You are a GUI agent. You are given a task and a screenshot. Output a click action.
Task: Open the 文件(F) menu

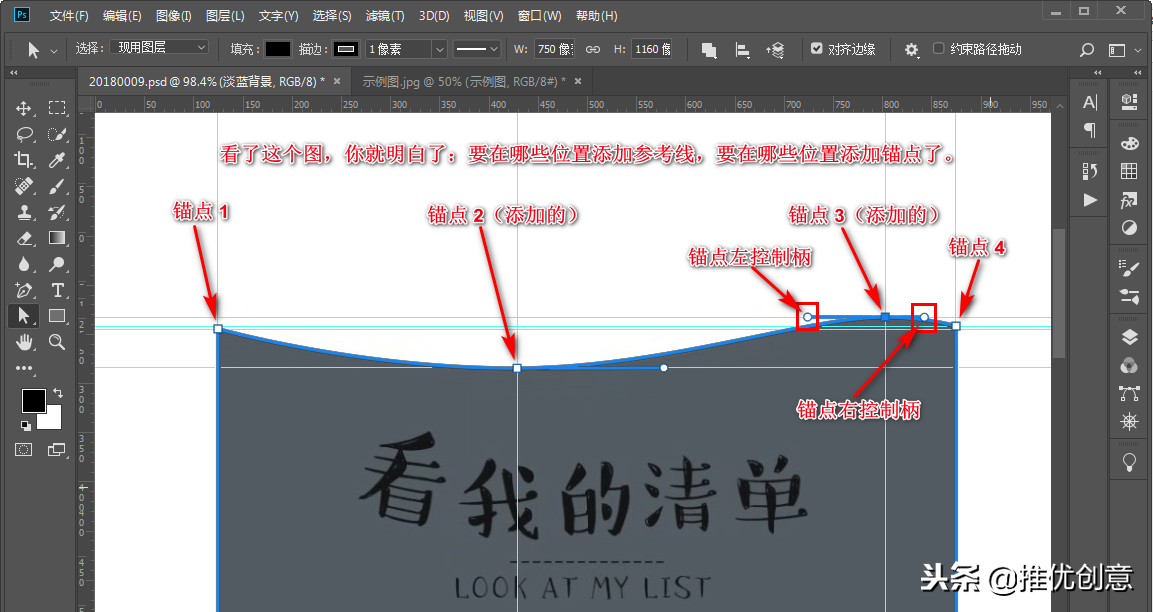(68, 15)
